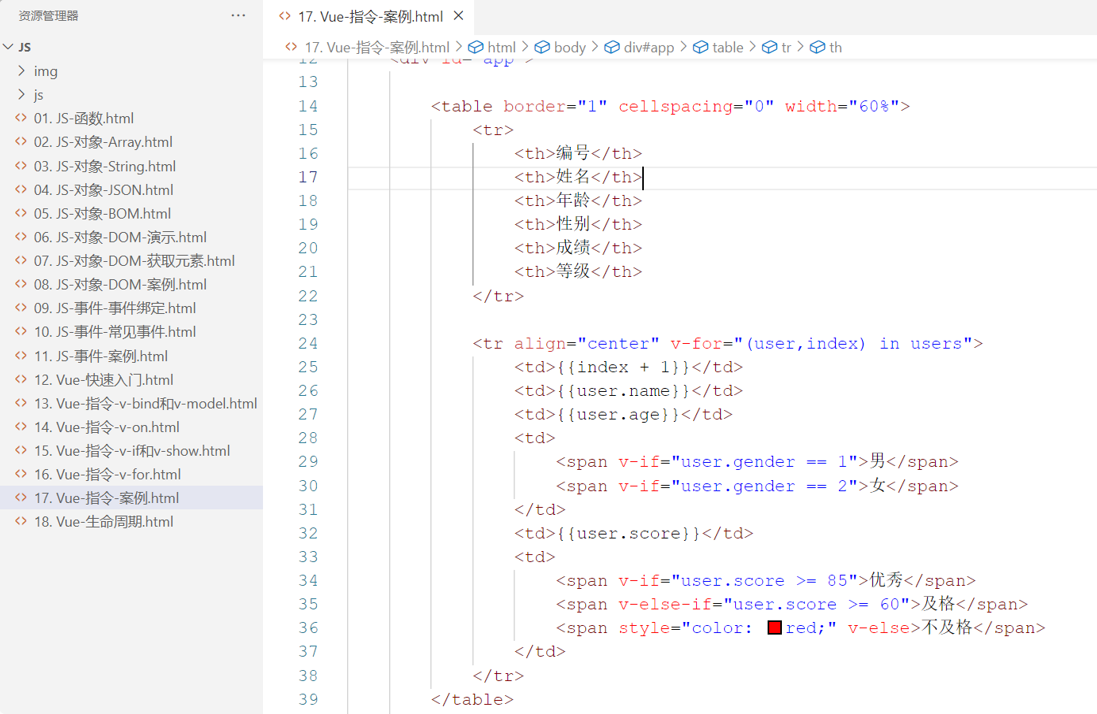The width and height of the screenshot is (1097, 714).
Task: Click the html breadcrumb element icon
Action: point(476,47)
